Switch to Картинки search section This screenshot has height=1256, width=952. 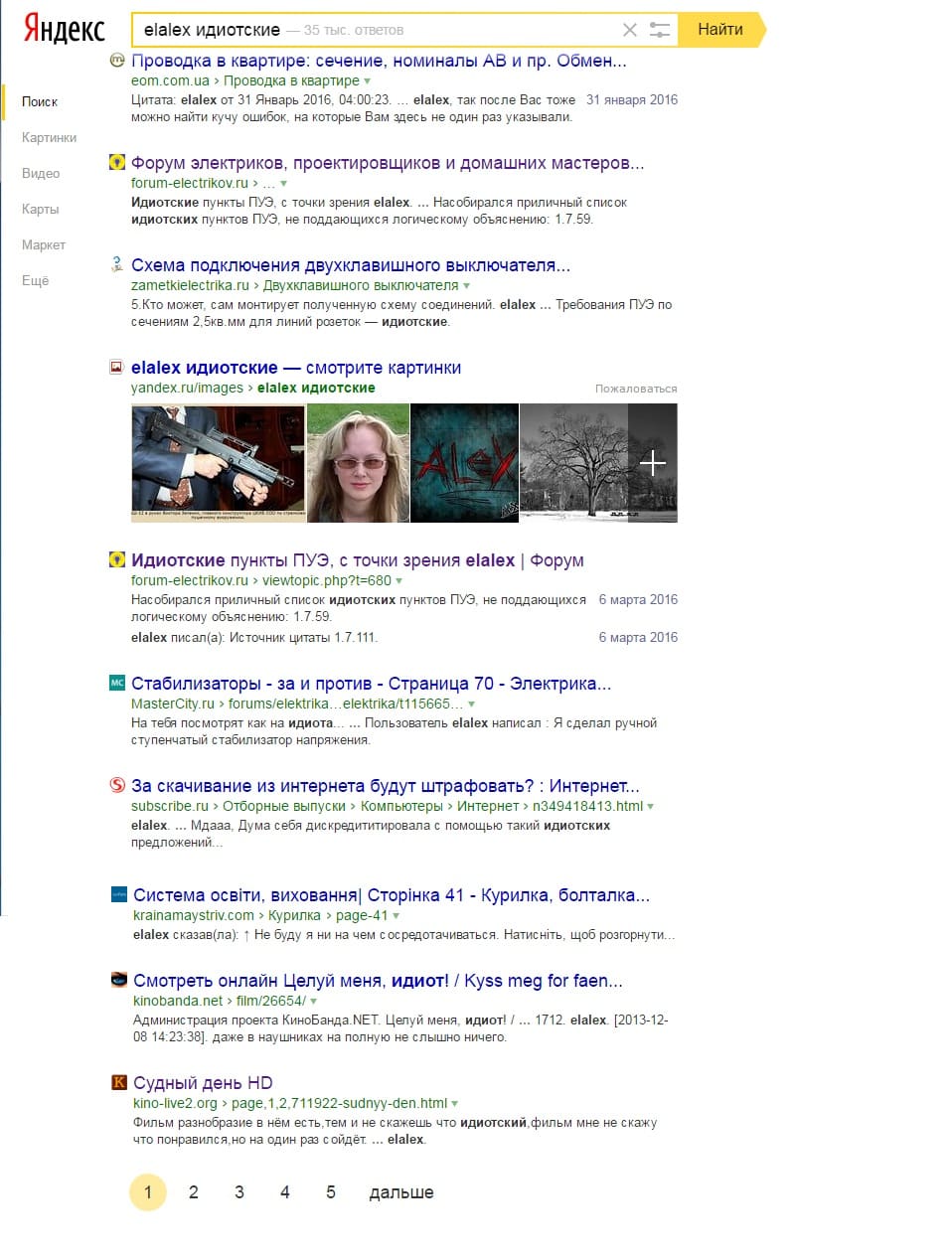coord(49,137)
